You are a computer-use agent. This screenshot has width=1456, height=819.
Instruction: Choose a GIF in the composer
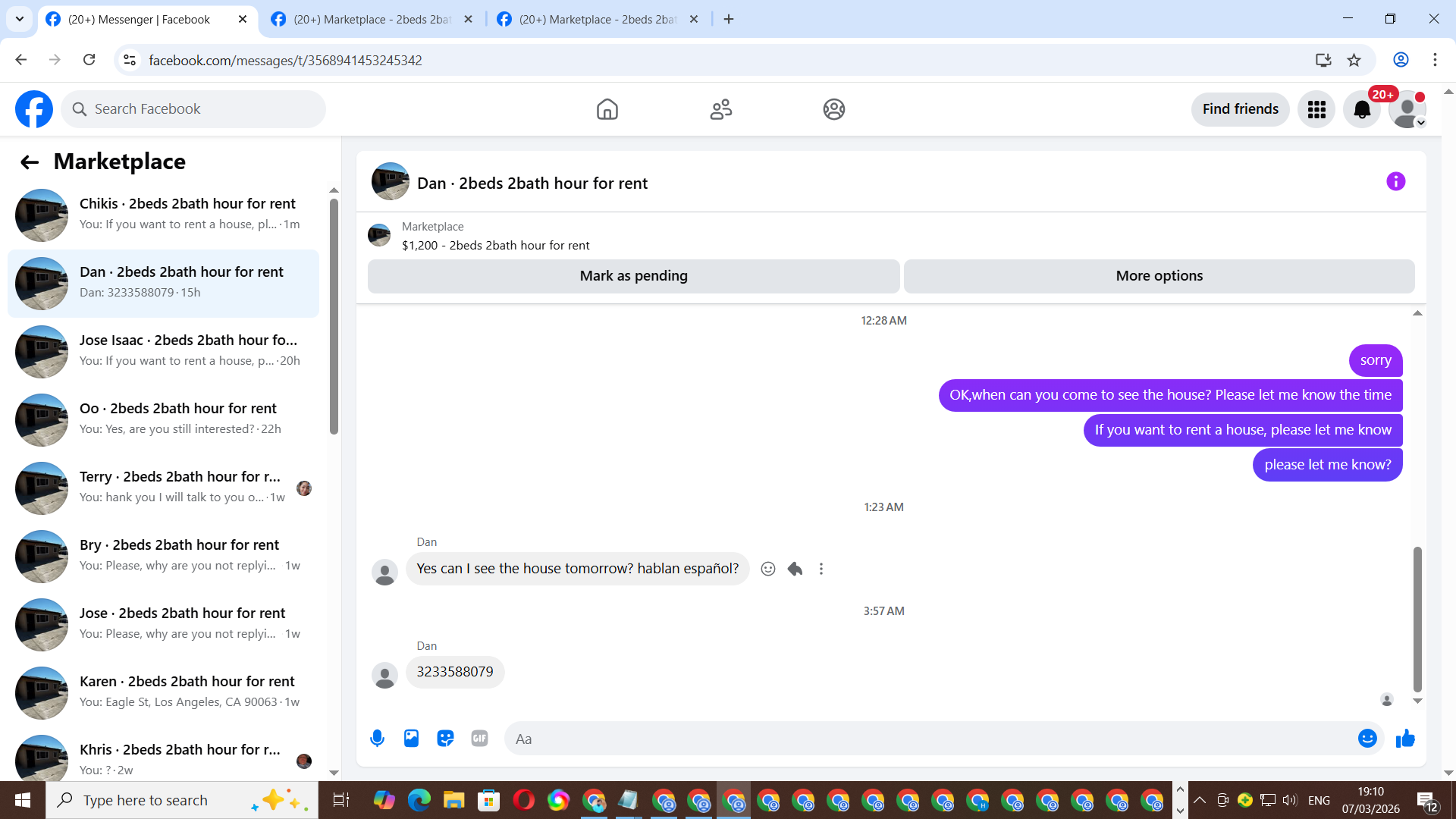479,738
